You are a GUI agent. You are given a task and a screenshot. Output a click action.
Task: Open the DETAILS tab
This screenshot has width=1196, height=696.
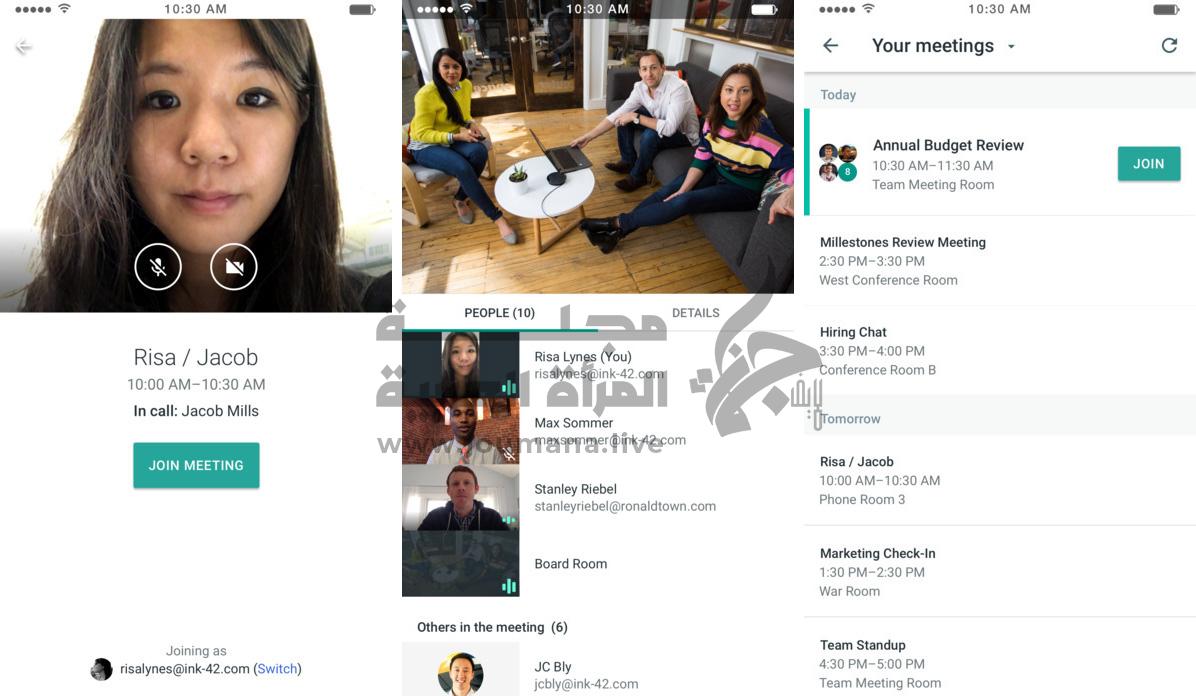[x=696, y=313]
